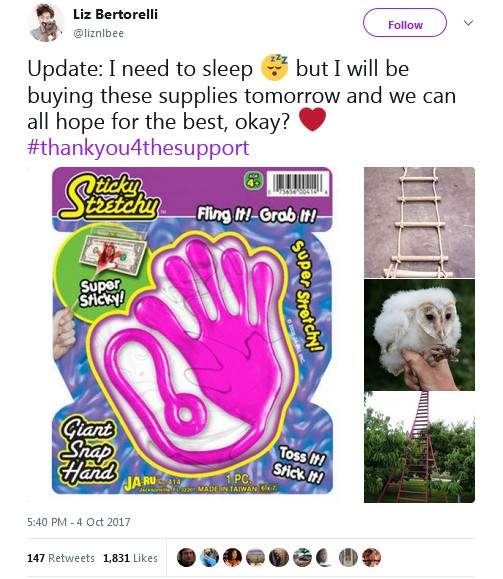The image size is (503, 579).
Task: View the 147 Retweets list
Action: click(x=61, y=558)
